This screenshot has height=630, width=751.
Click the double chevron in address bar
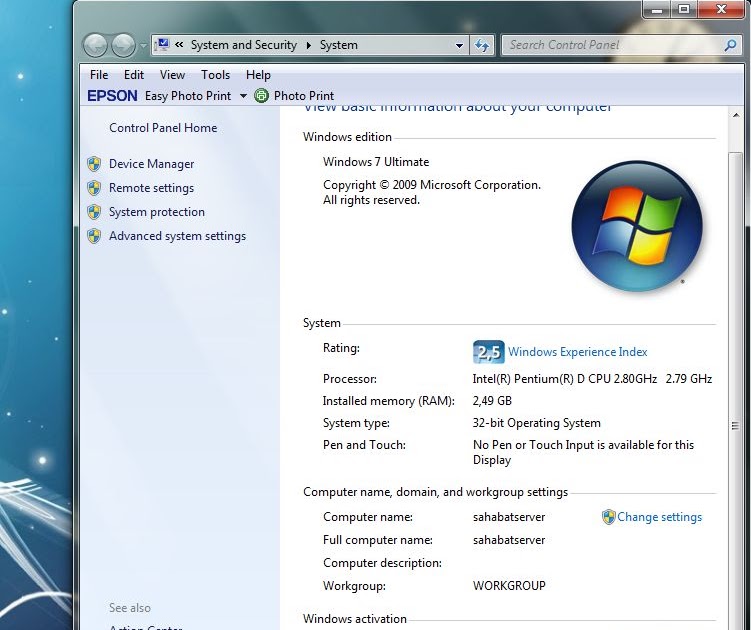tap(179, 45)
